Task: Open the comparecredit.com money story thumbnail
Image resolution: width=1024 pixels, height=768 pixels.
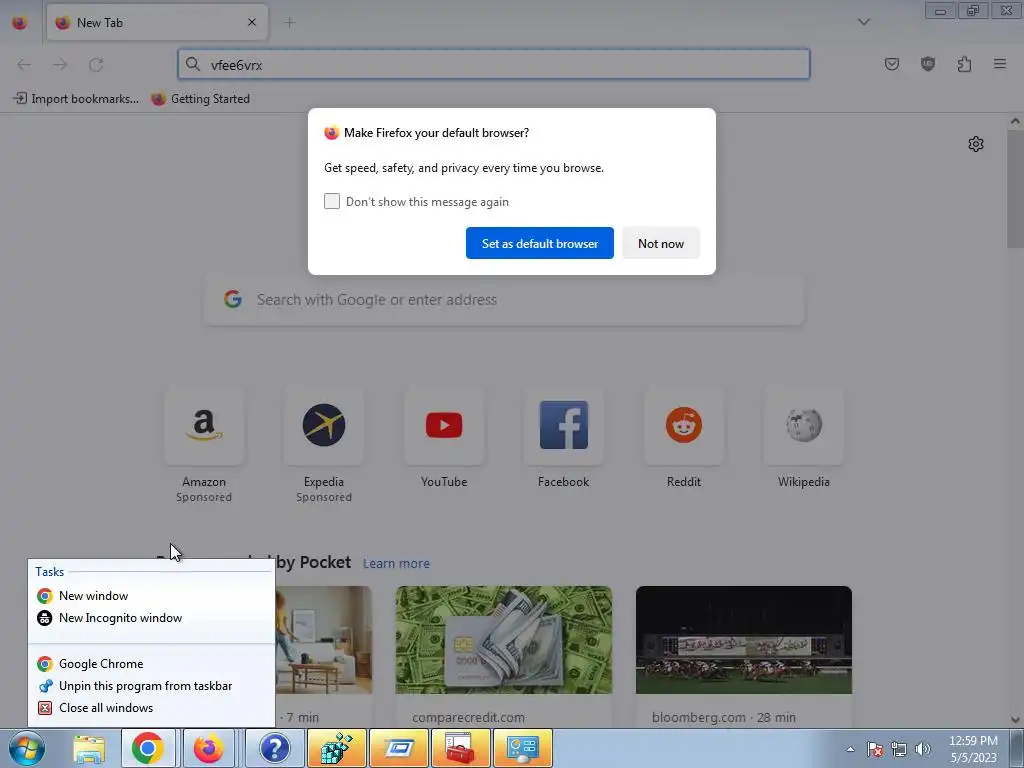Action: (x=504, y=640)
